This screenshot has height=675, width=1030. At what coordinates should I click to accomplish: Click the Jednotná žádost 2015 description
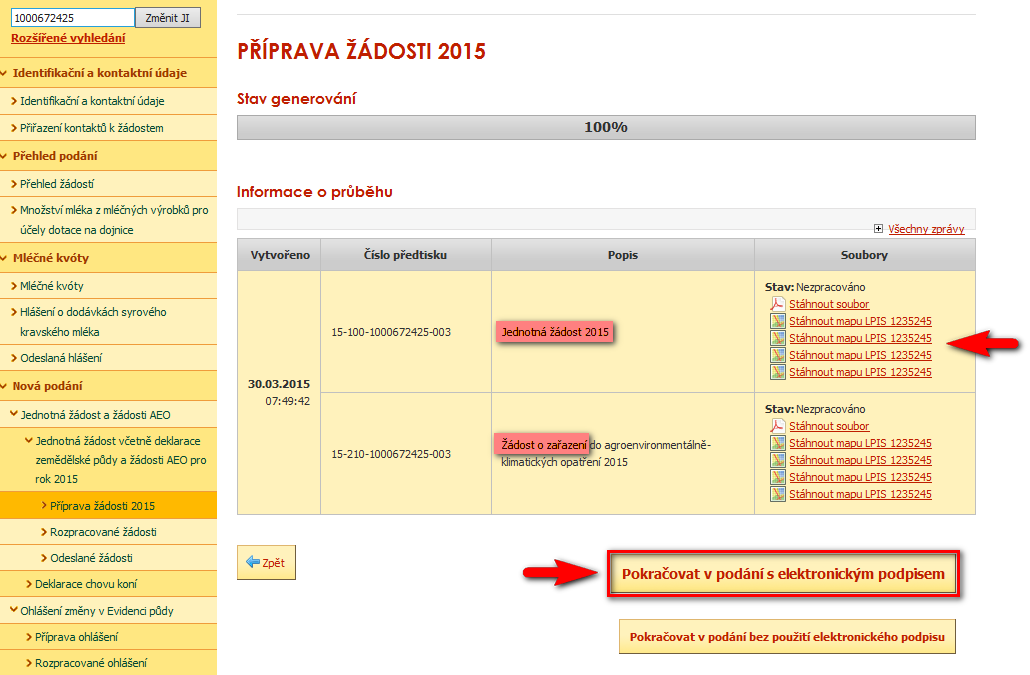[555, 332]
